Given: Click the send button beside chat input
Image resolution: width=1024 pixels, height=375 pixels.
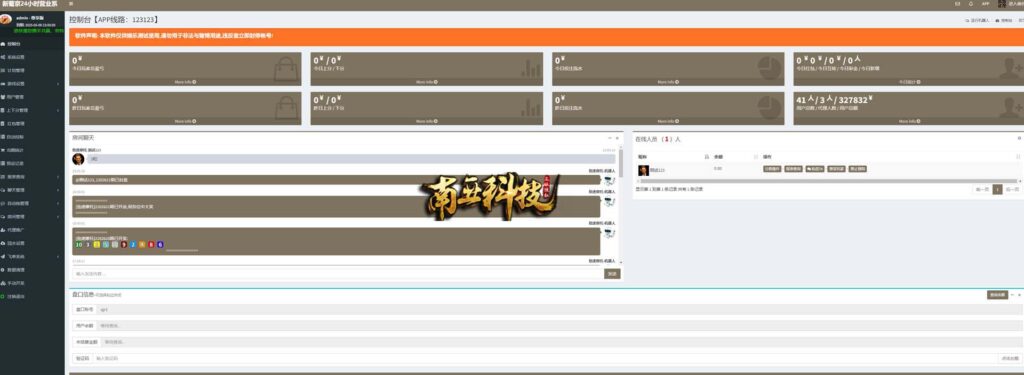Looking at the screenshot, I should coord(612,274).
